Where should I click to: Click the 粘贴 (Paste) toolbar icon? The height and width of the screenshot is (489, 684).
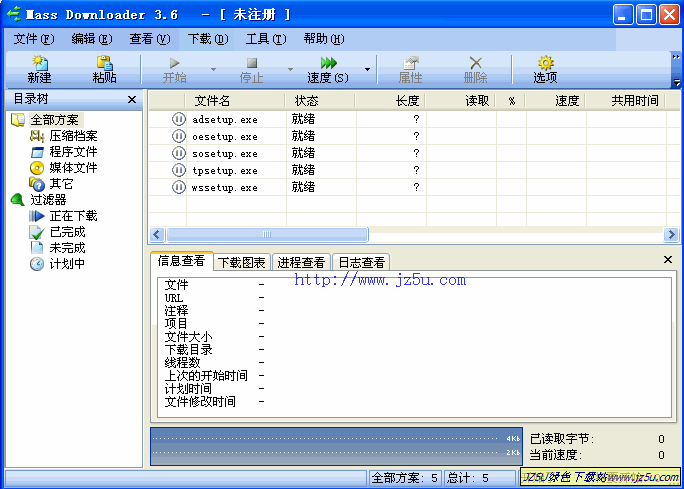[105, 70]
